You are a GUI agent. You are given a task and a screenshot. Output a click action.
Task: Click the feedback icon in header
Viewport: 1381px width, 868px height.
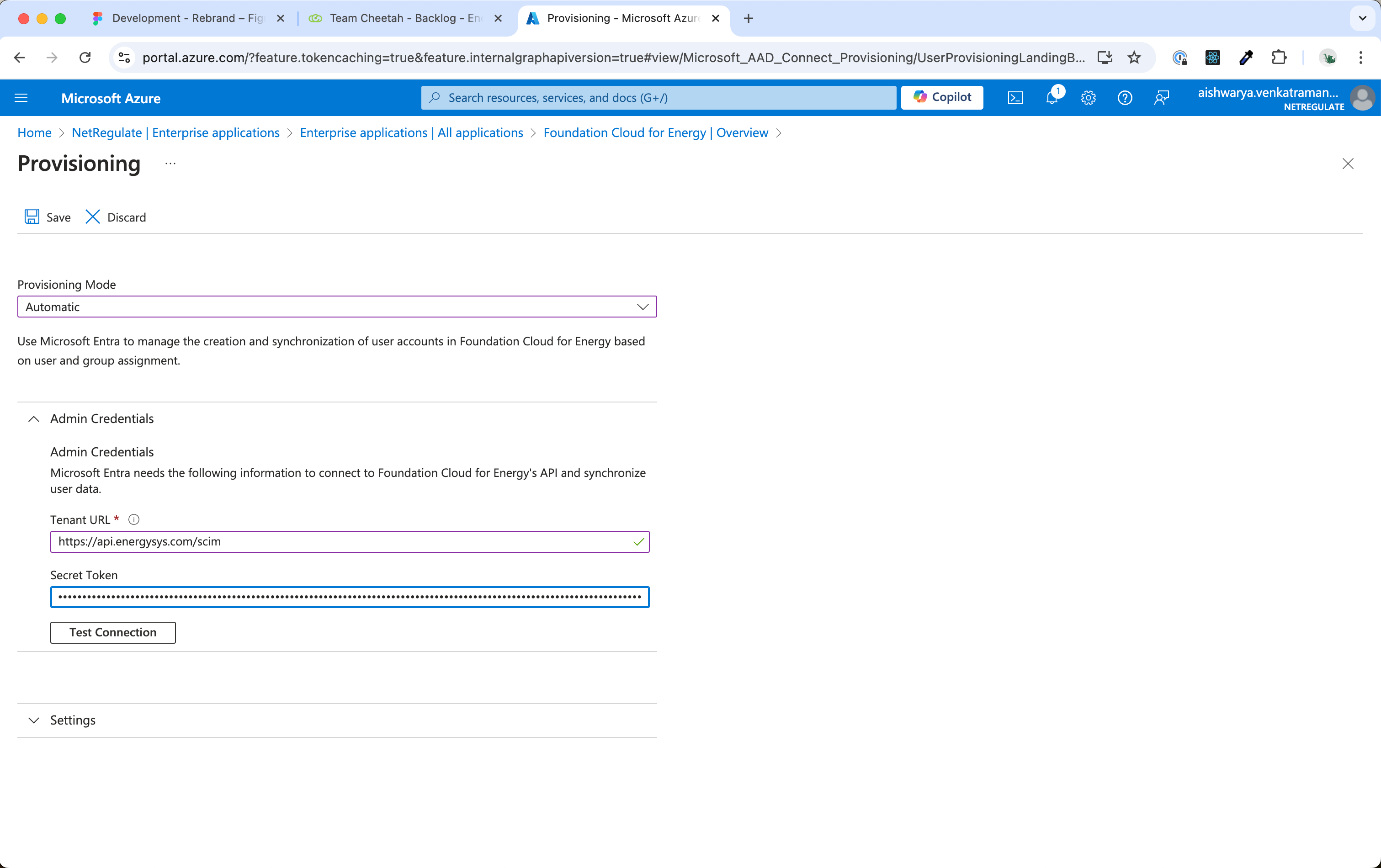1161,98
